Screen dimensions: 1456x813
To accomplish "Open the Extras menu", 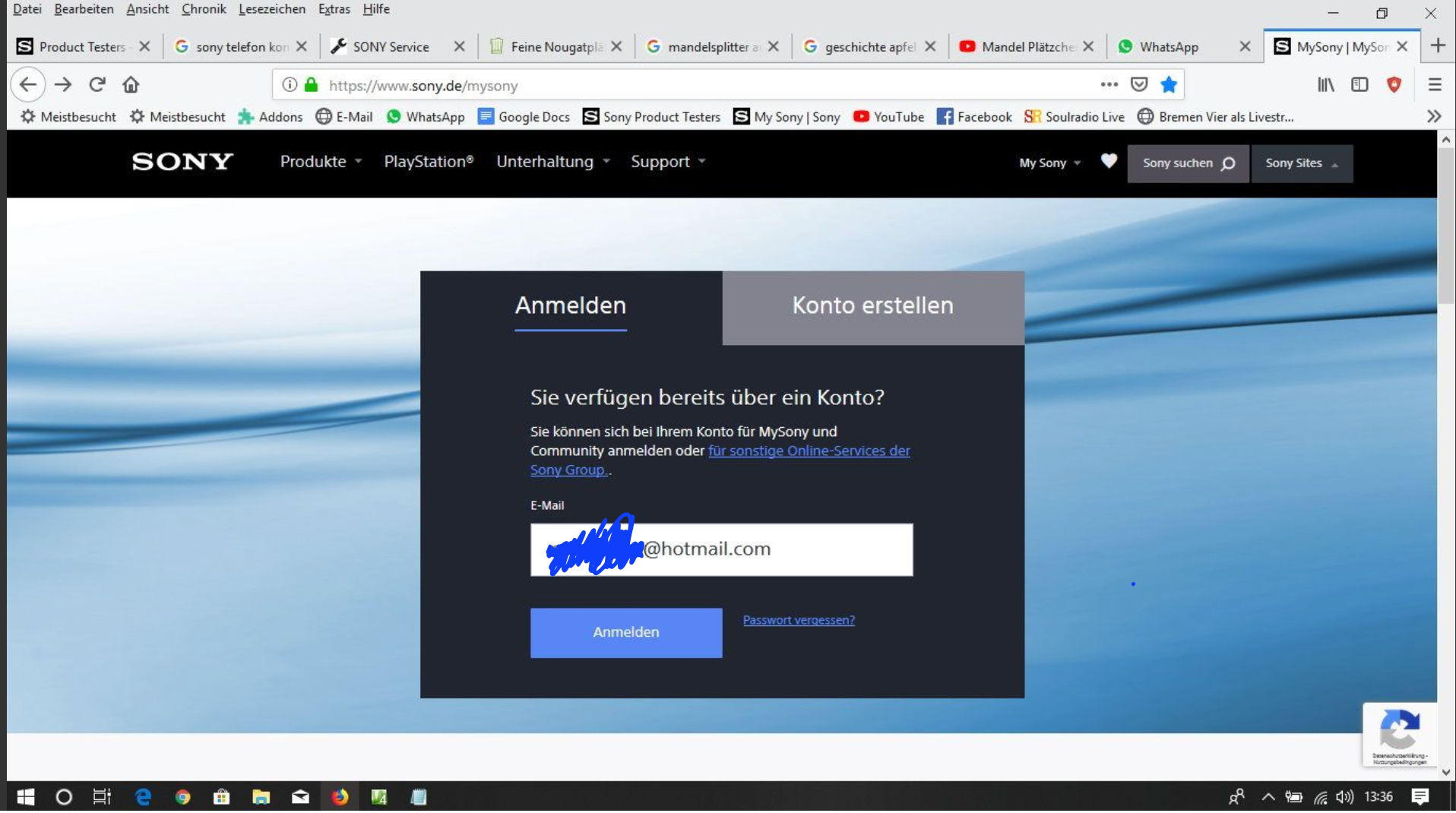I will (334, 9).
